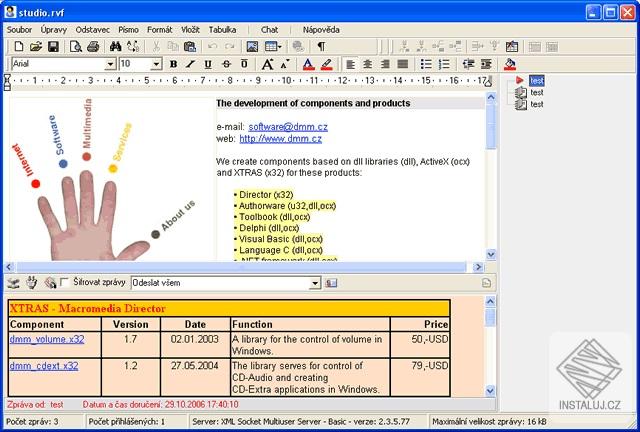Open the Tabulka menu
The height and width of the screenshot is (432, 640).
pos(222,30)
